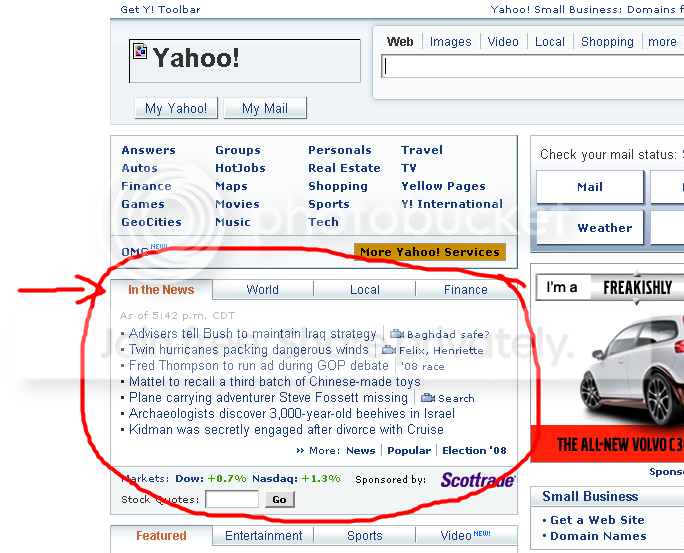Click the video camera icon beside Search

point(428,398)
